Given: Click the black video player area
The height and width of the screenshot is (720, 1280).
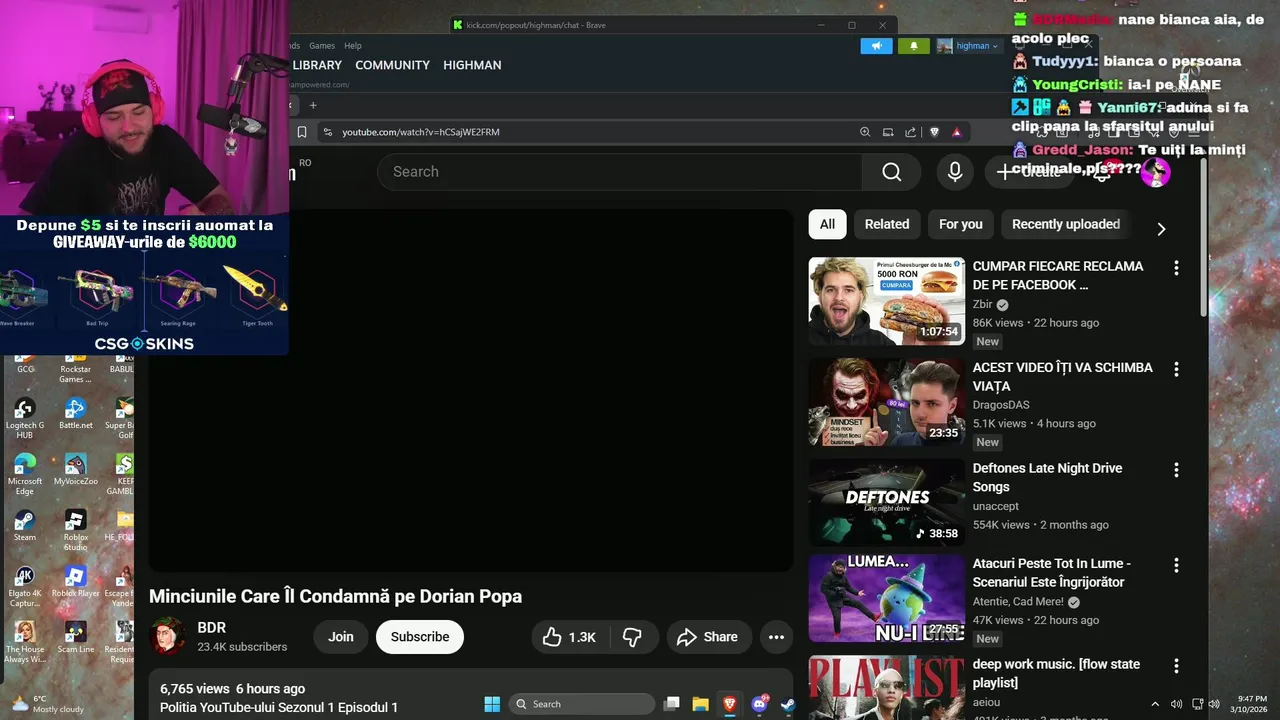Looking at the screenshot, I should [470, 390].
